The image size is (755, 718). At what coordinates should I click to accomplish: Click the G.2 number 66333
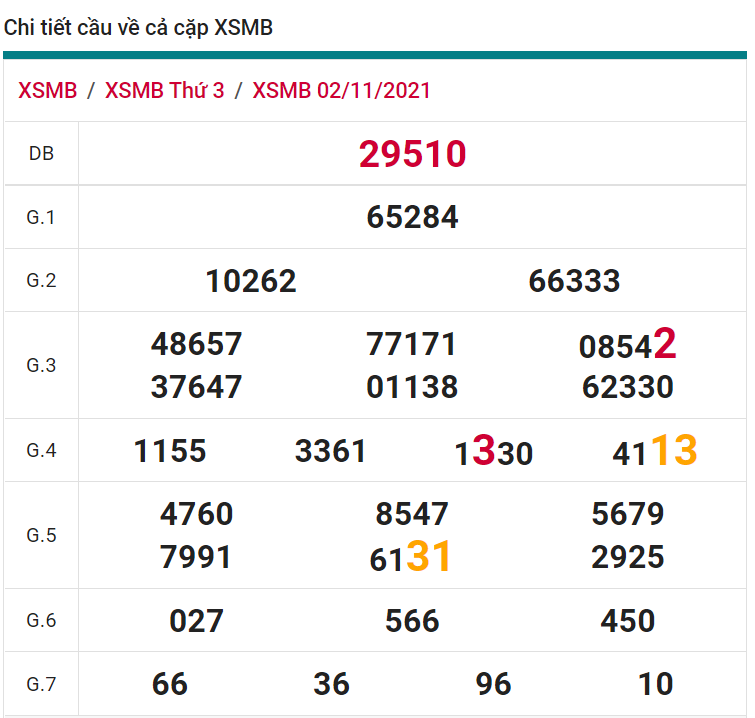tap(574, 281)
